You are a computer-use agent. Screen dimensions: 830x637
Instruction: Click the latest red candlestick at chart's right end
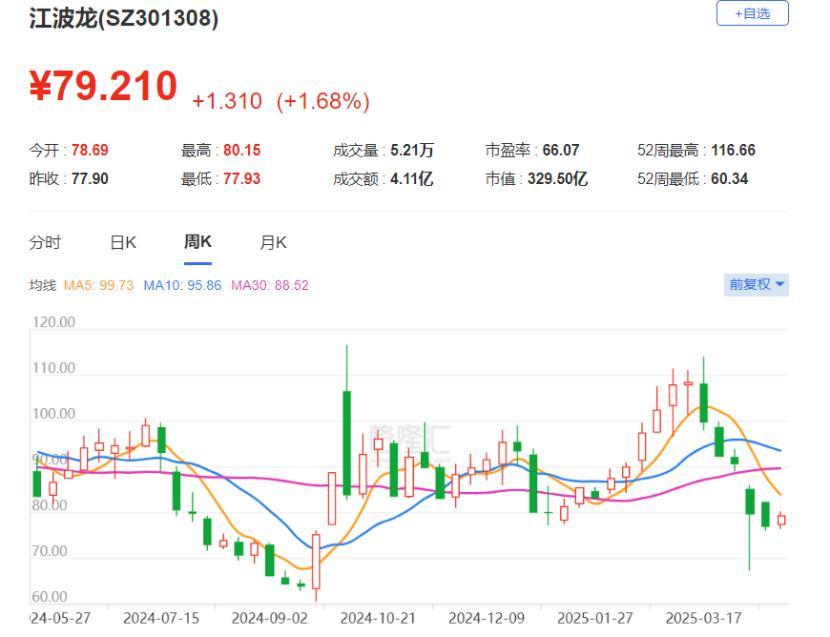pyautogui.click(x=781, y=520)
